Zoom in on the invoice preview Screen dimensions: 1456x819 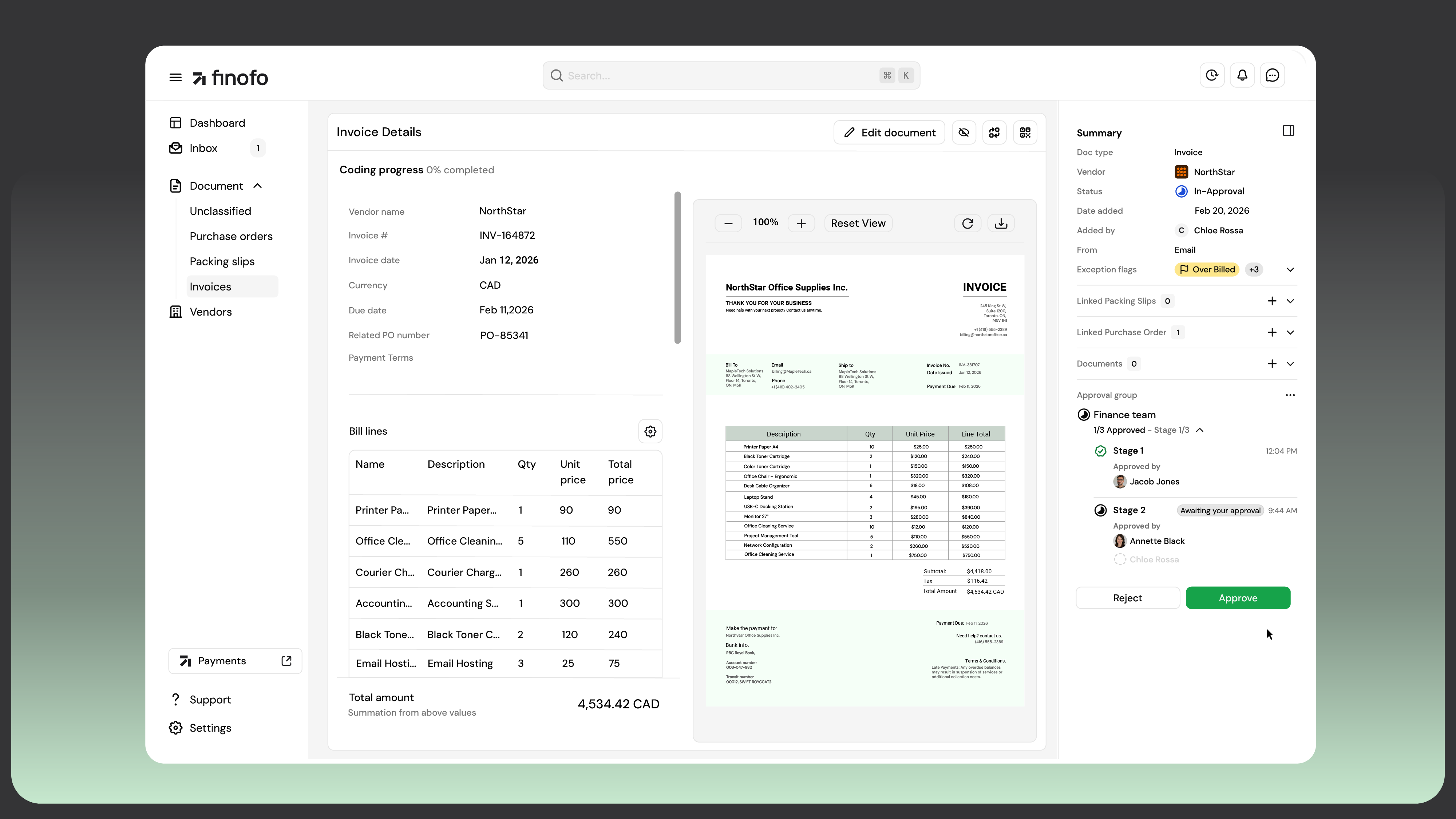click(x=801, y=223)
